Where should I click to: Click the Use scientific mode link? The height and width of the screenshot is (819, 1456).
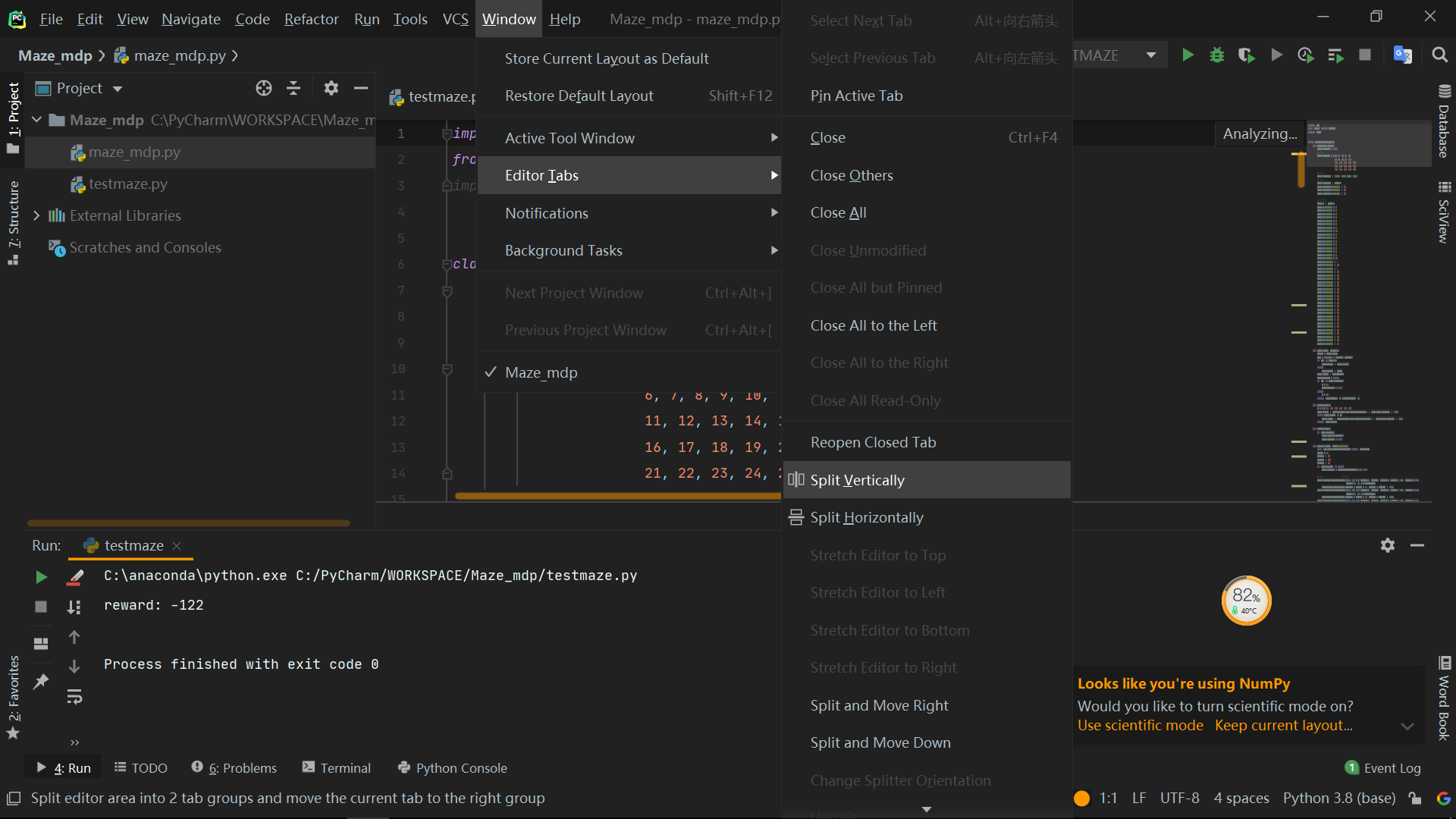click(1140, 725)
